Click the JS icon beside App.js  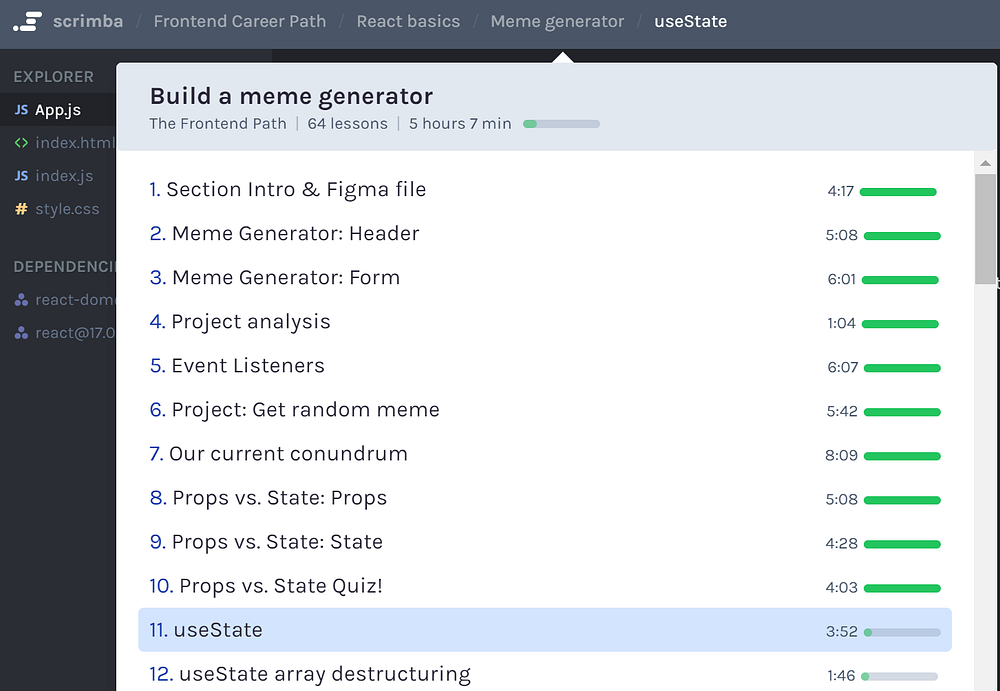pyautogui.click(x=21, y=110)
